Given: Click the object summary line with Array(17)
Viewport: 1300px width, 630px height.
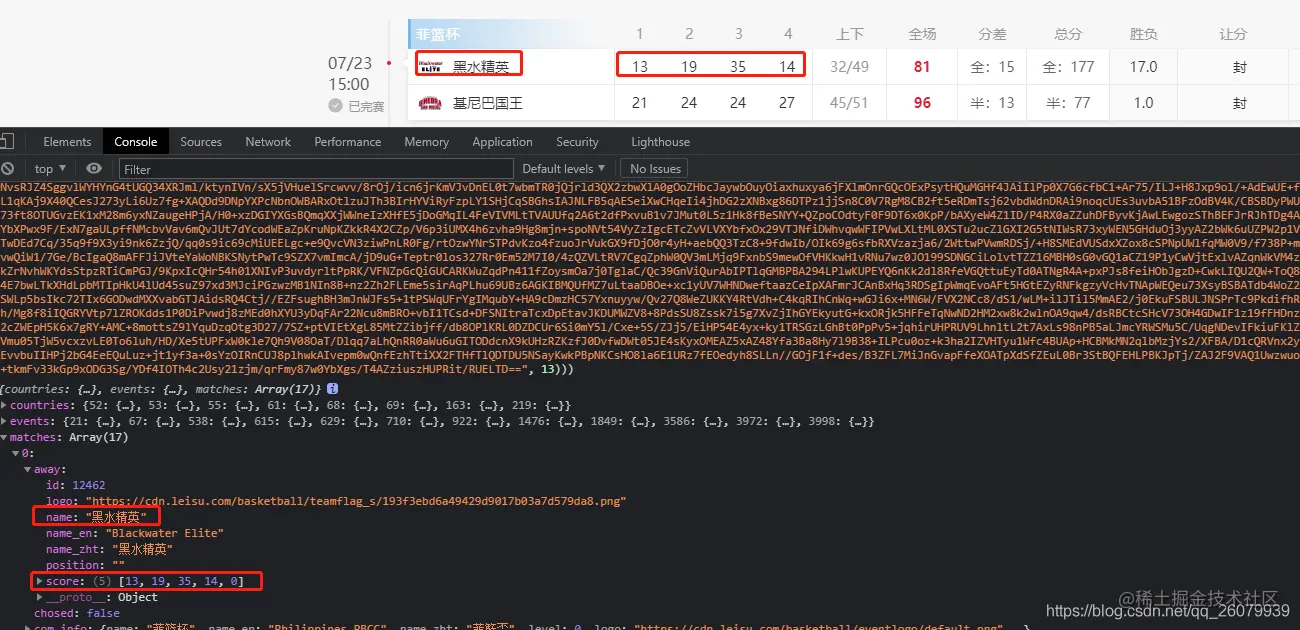Looking at the screenshot, I should 162,388.
